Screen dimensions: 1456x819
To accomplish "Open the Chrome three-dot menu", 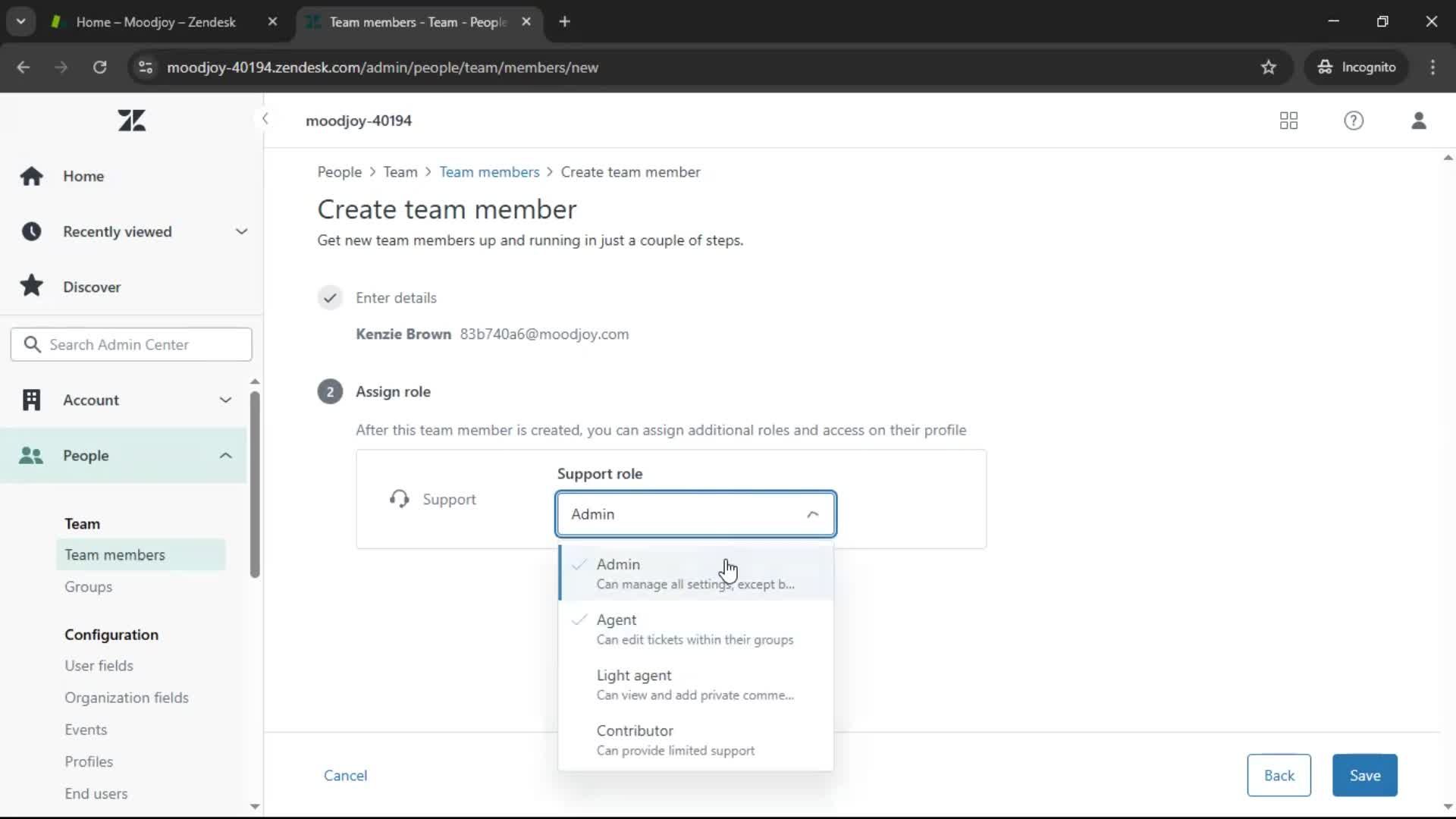I will [1432, 67].
